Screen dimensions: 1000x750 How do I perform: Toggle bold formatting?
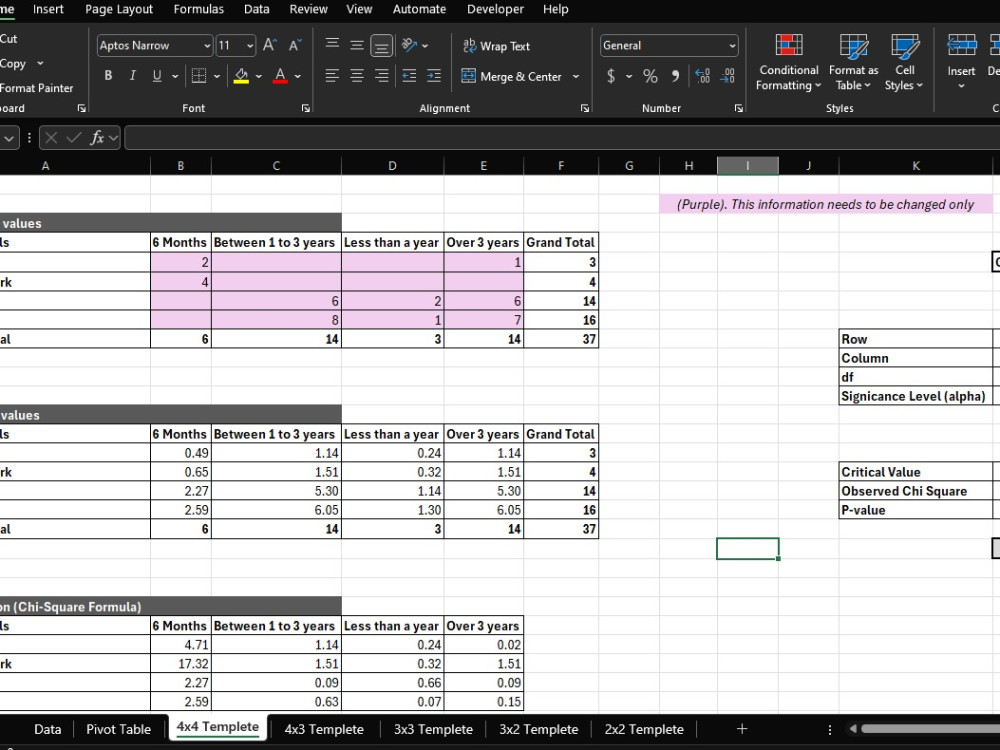(108, 75)
